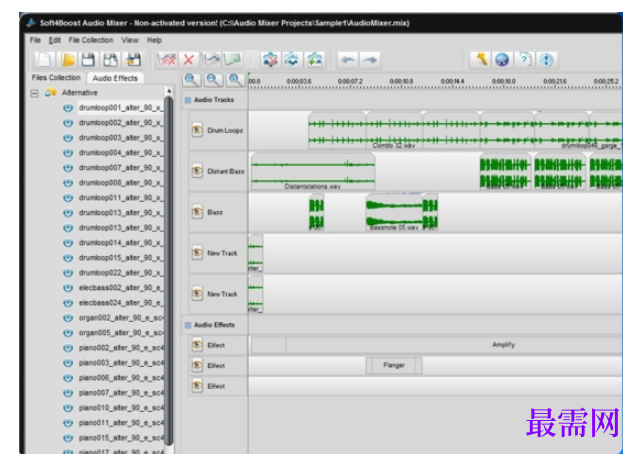Select file drumloop001_alter_90_x_
The image size is (638, 454).
pyautogui.click(x=121, y=108)
